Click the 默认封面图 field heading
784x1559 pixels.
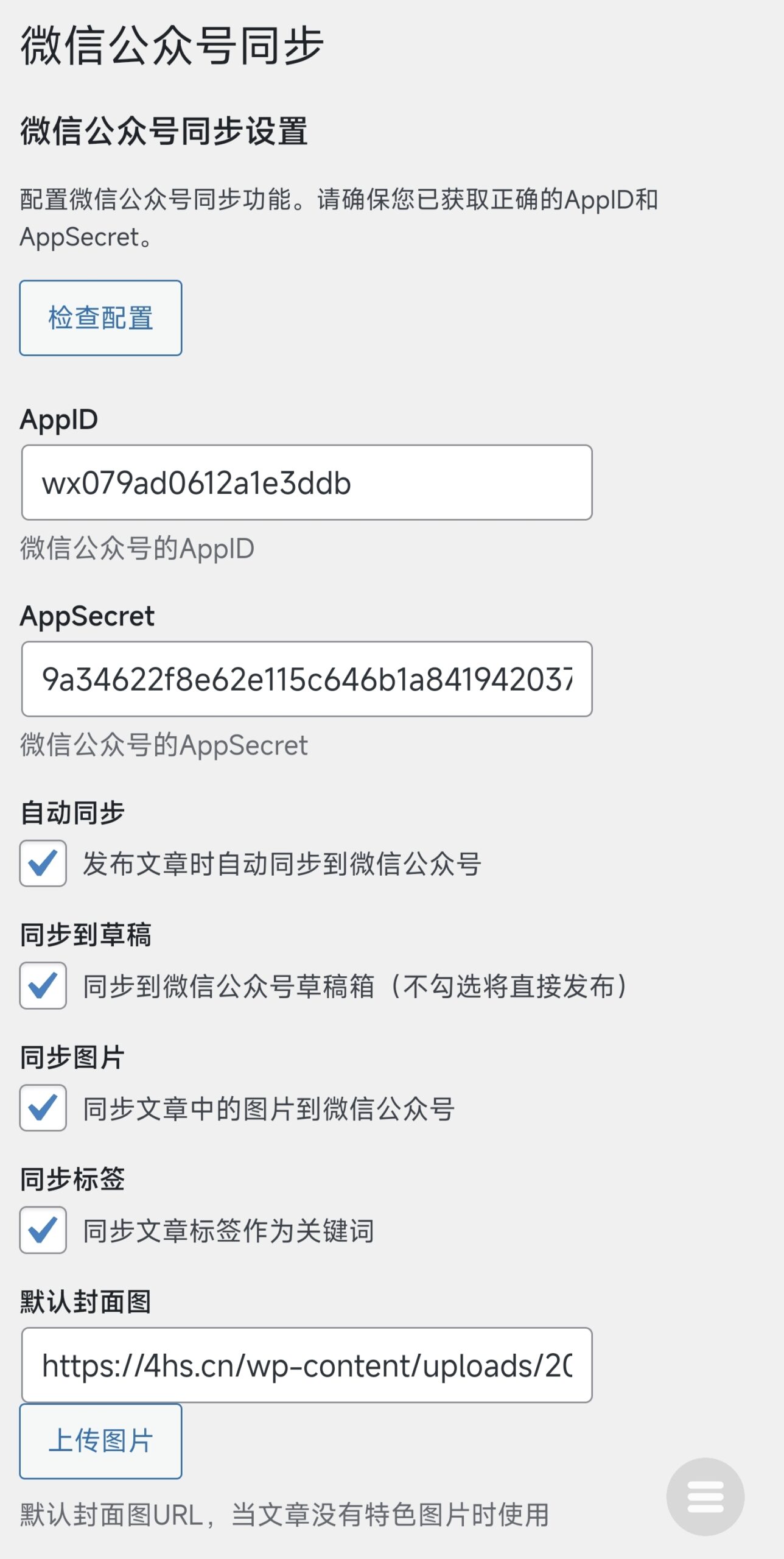click(85, 1301)
